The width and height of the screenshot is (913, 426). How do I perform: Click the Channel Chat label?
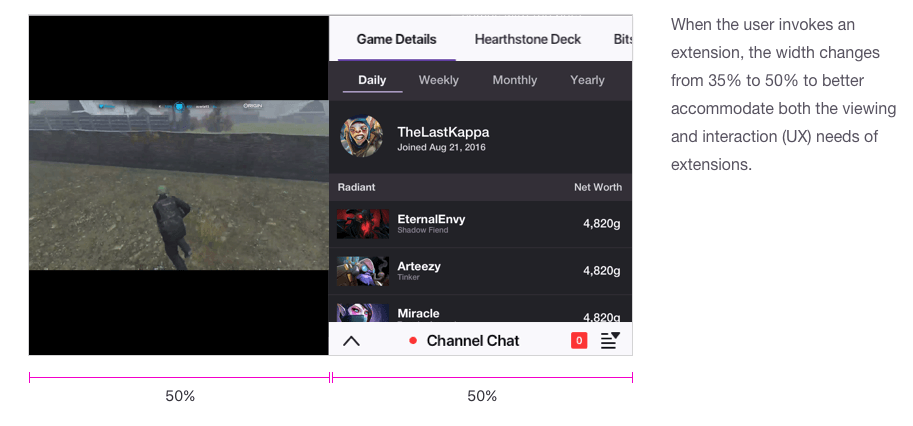pyautogui.click(x=472, y=341)
